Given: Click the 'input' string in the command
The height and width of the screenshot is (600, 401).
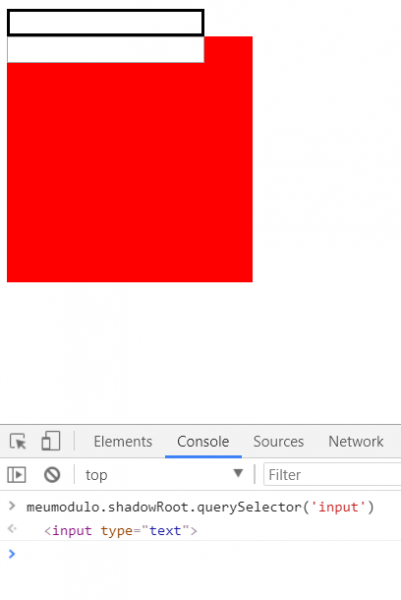Looking at the screenshot, I should tap(338, 507).
